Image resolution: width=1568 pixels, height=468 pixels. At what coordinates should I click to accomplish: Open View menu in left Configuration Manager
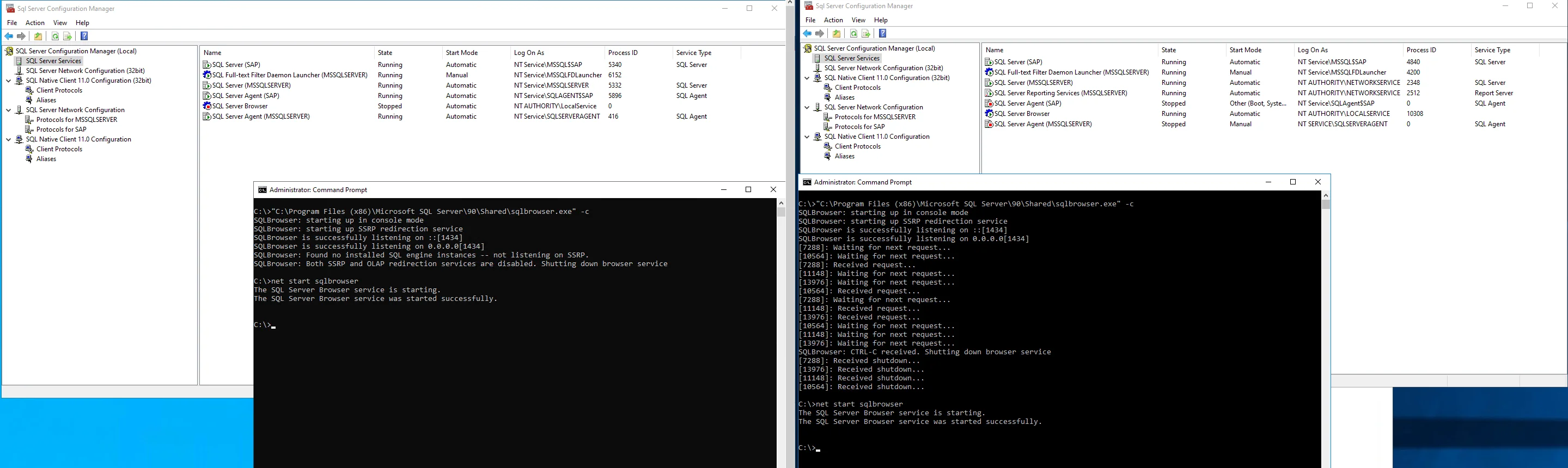(x=60, y=22)
